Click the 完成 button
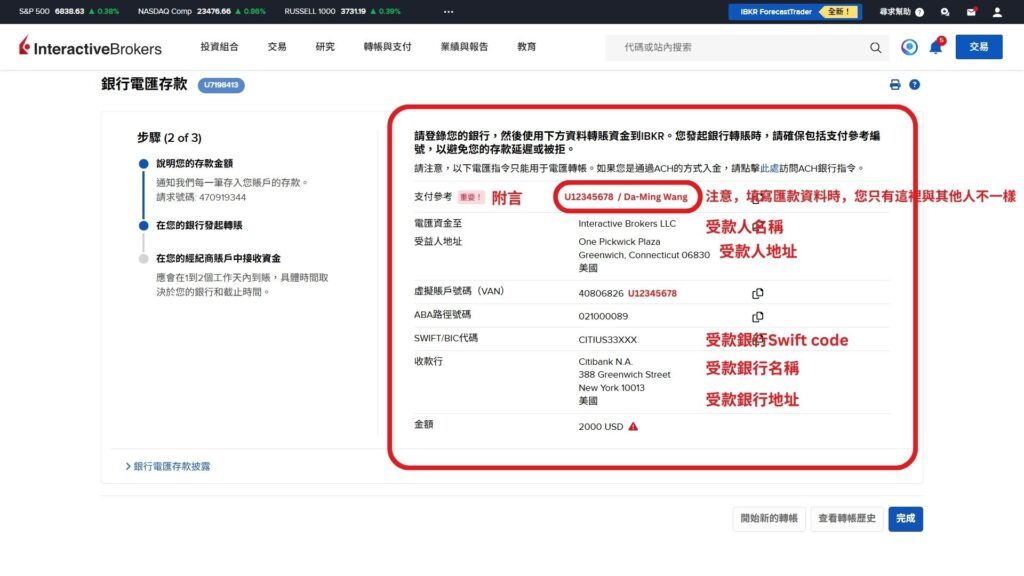The image size is (1024, 576). pyautogui.click(x=905, y=519)
